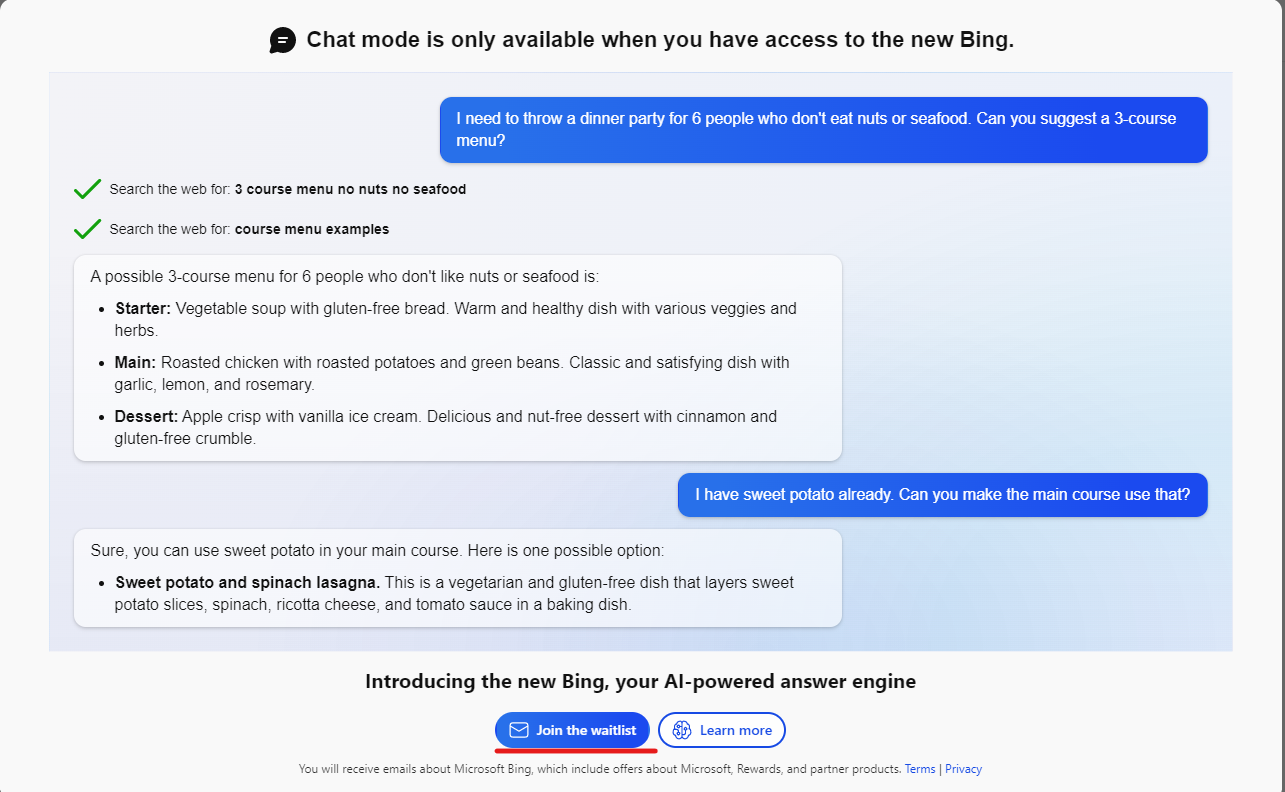This screenshot has width=1285, height=792.
Task: Click the Main roasted chicken bullet
Action: (x=452, y=373)
